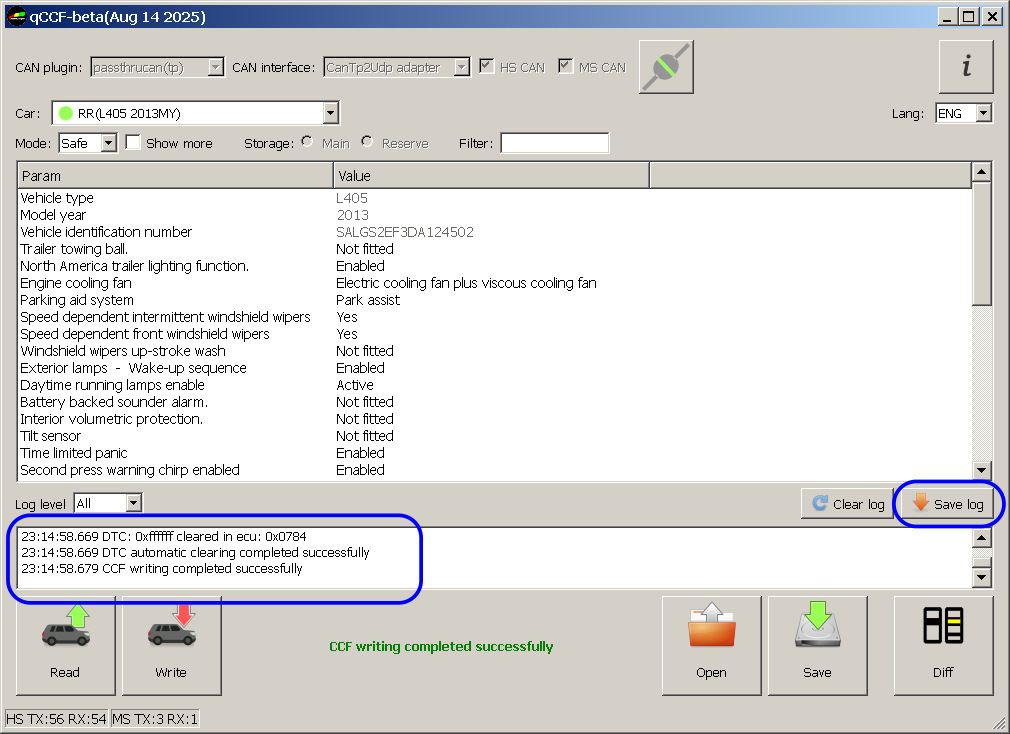Select Daytime running lamps enable row
Image resolution: width=1010 pixels, height=734 pixels.
[x=495, y=385]
